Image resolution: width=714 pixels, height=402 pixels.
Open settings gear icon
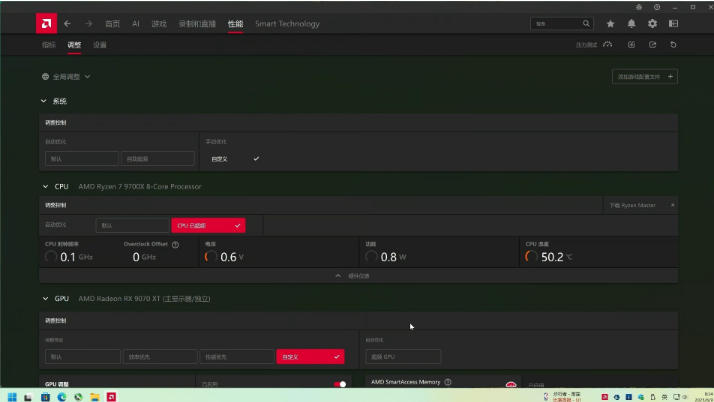[x=652, y=24]
